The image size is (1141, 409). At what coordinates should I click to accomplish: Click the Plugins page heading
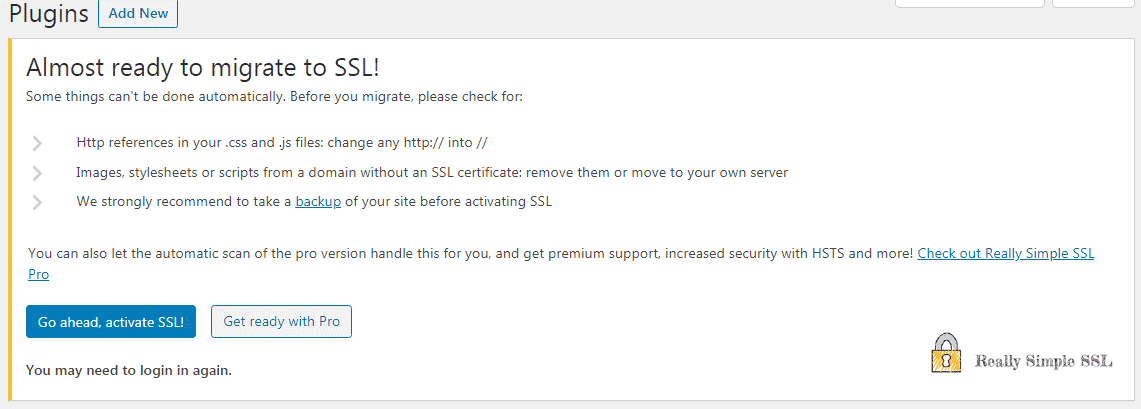pyautogui.click(x=47, y=14)
